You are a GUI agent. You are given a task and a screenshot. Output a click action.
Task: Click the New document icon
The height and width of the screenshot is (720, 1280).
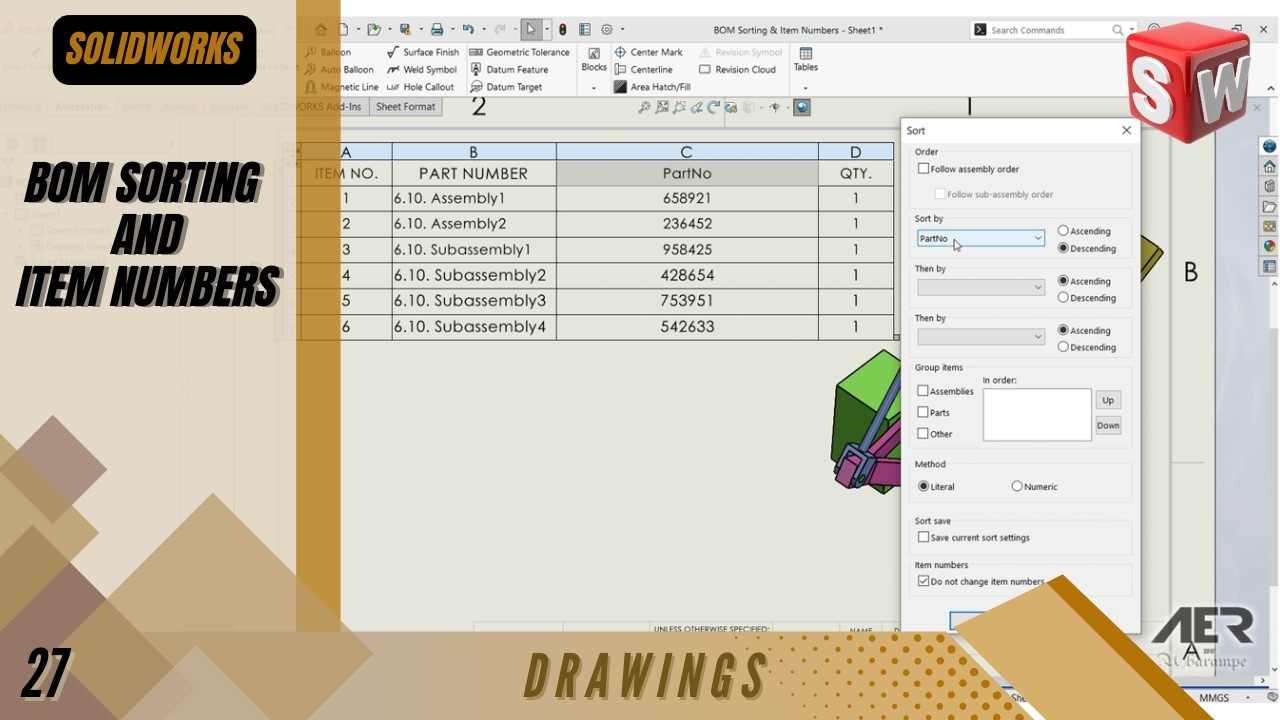point(343,30)
